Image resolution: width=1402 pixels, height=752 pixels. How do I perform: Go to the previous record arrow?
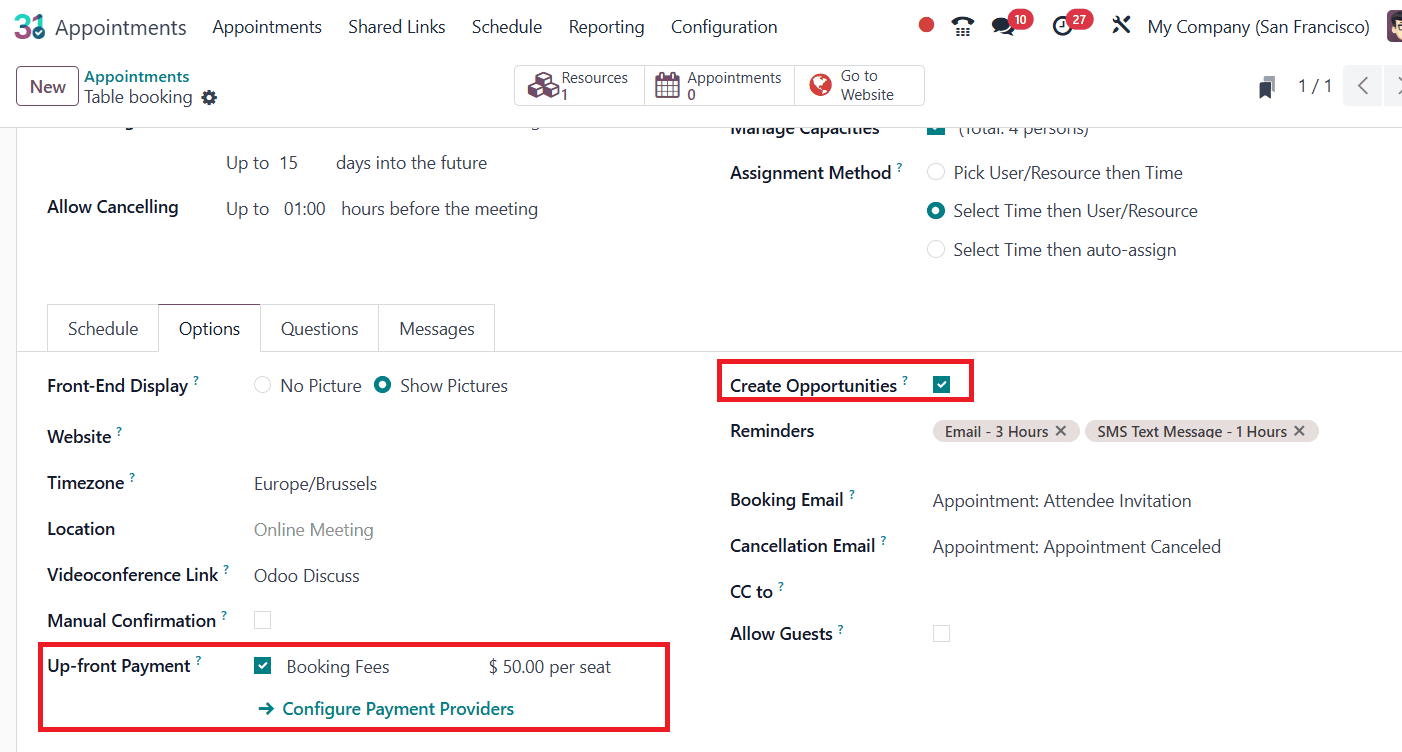coord(1362,86)
